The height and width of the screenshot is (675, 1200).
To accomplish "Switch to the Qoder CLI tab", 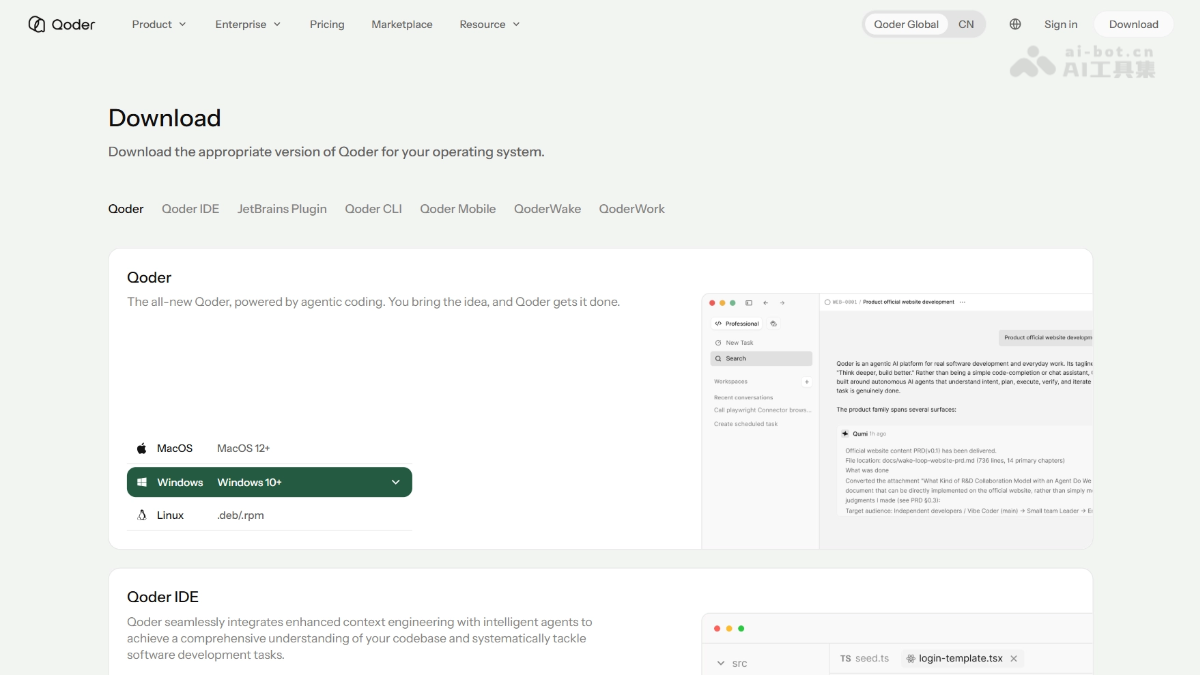I will (373, 209).
